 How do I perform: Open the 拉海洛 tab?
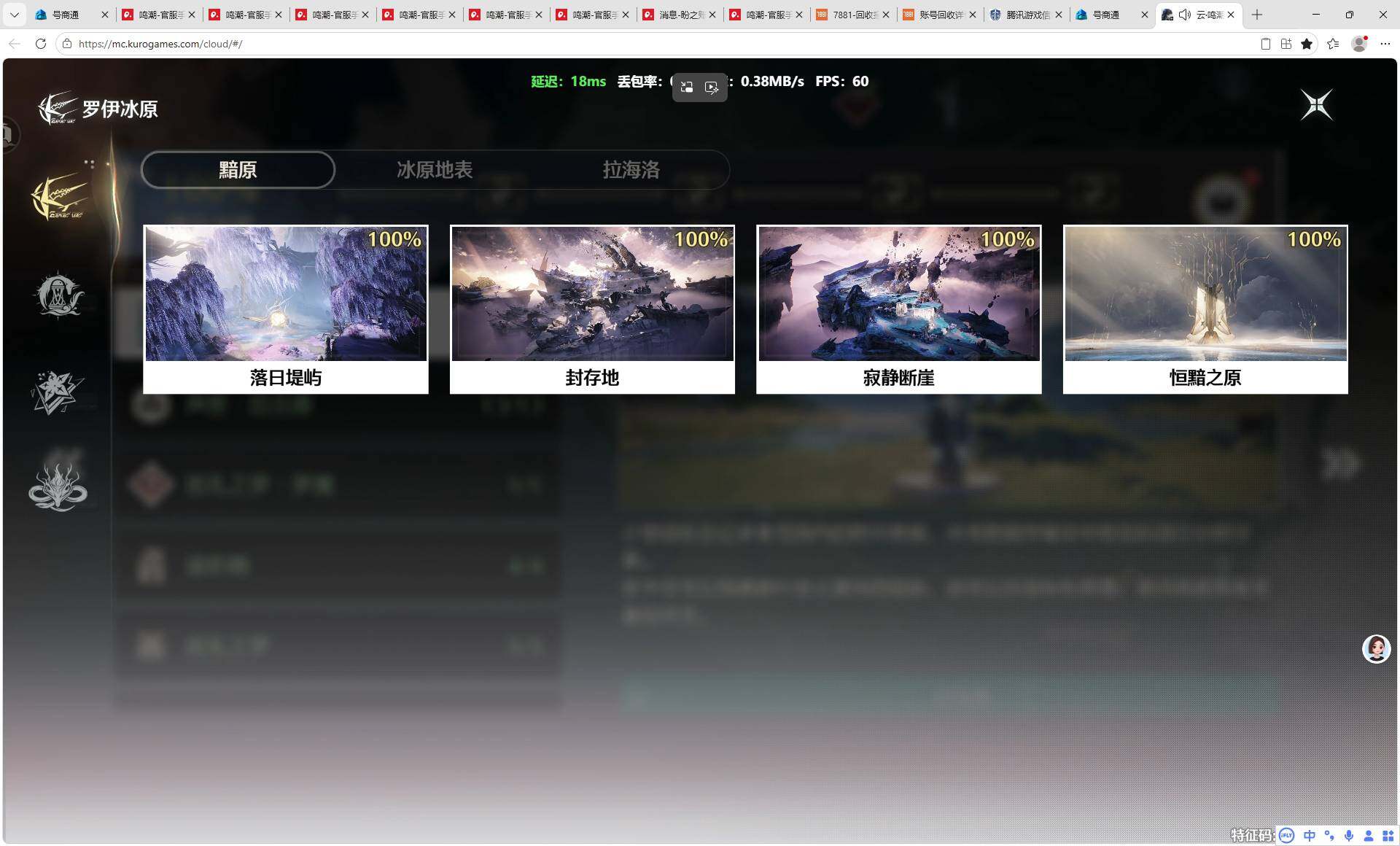point(631,170)
